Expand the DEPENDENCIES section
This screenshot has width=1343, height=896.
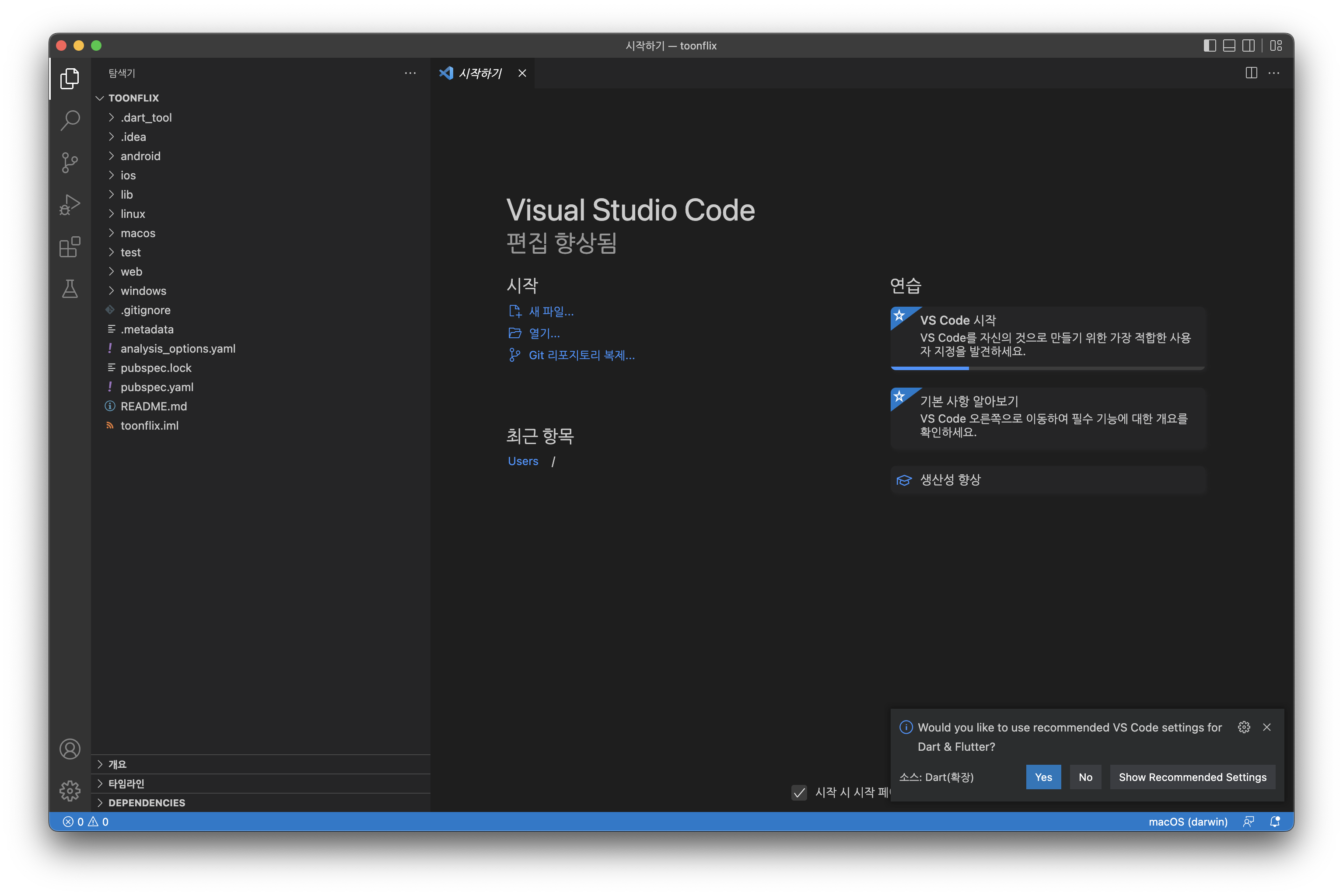coord(260,803)
